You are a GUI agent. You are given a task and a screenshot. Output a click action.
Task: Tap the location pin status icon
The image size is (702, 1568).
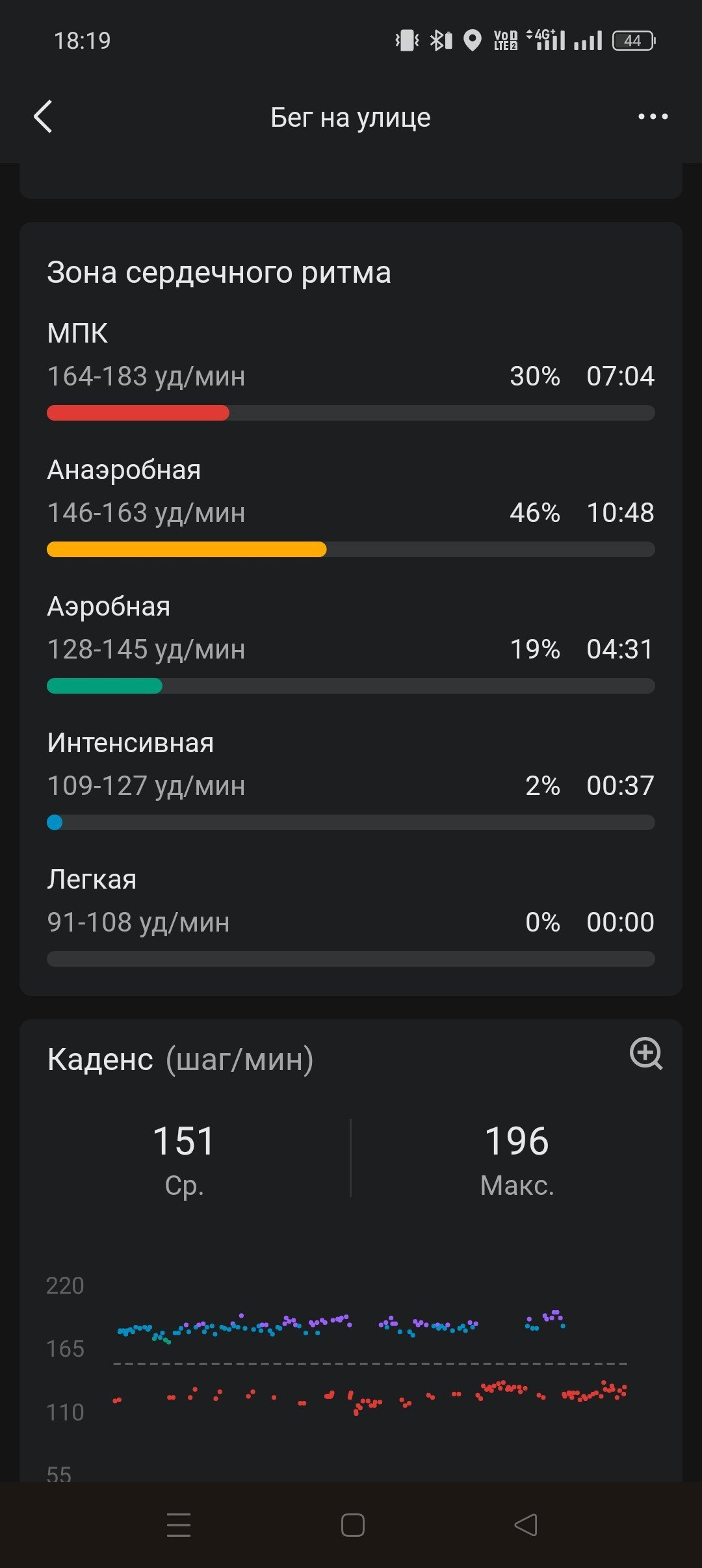(x=473, y=41)
